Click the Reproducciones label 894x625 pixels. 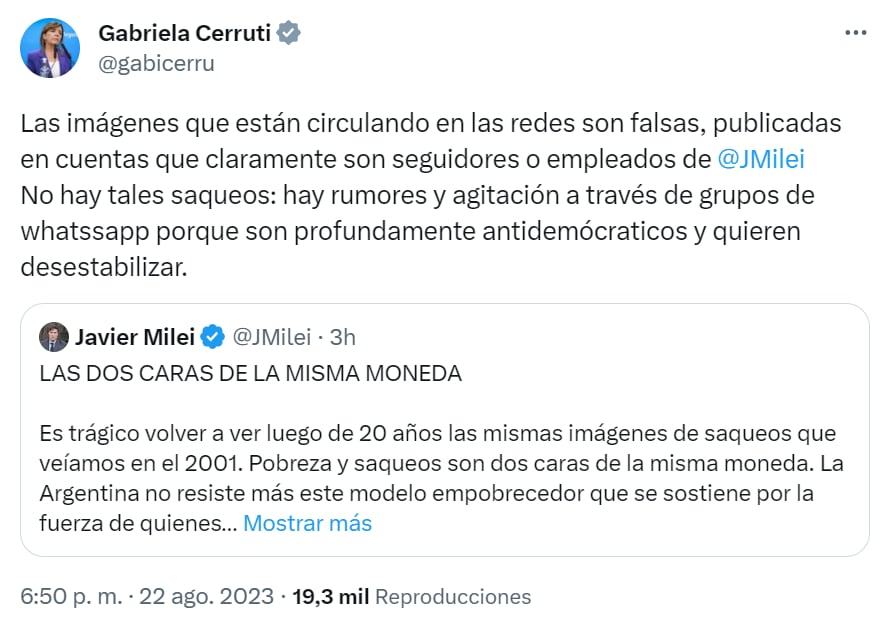(453, 597)
